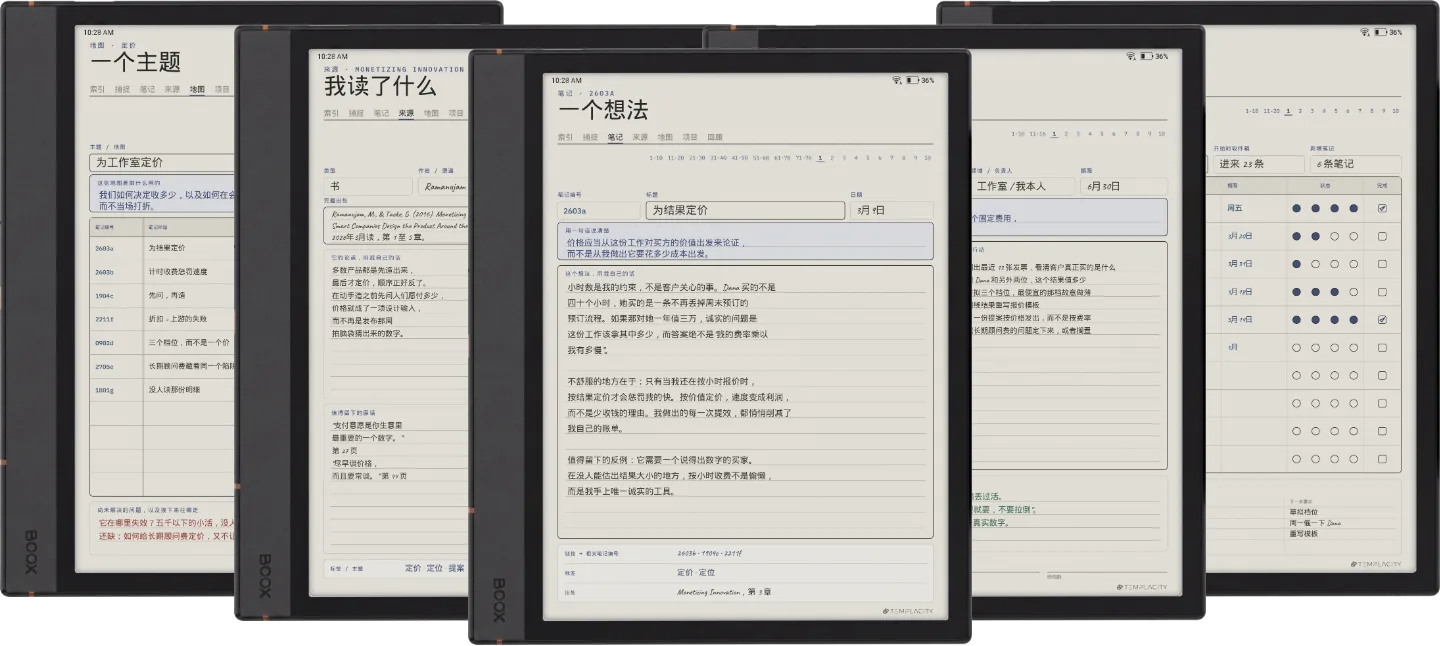Check the 完成 checkbox in the 3月31日 row
1440x646 pixels.
pyautogui.click(x=1382, y=264)
